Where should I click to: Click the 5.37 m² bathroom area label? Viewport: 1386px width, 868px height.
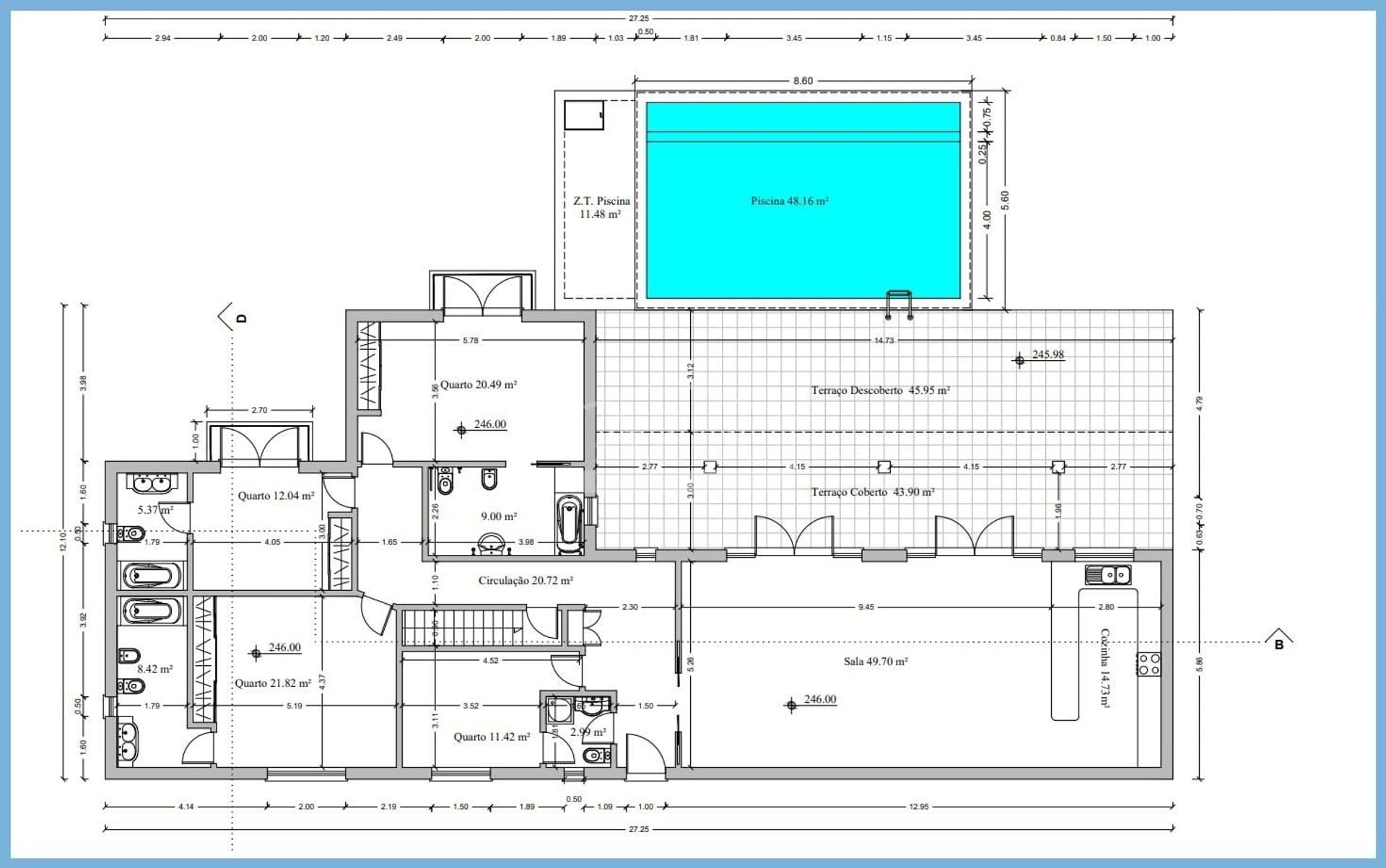(155, 509)
